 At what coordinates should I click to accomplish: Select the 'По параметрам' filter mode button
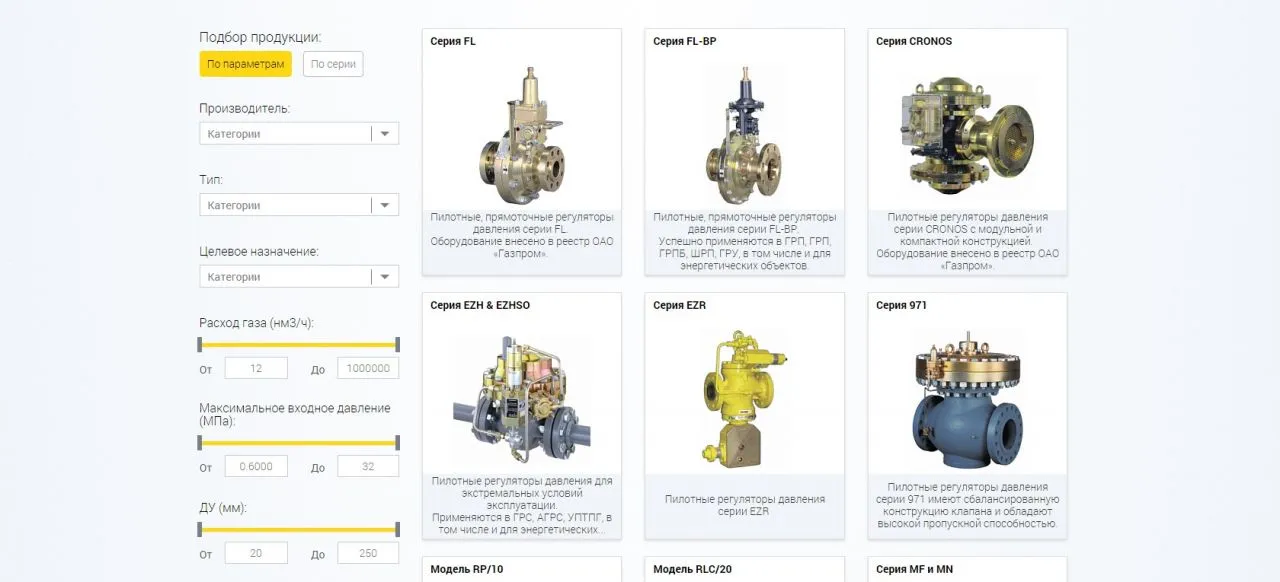coord(245,64)
